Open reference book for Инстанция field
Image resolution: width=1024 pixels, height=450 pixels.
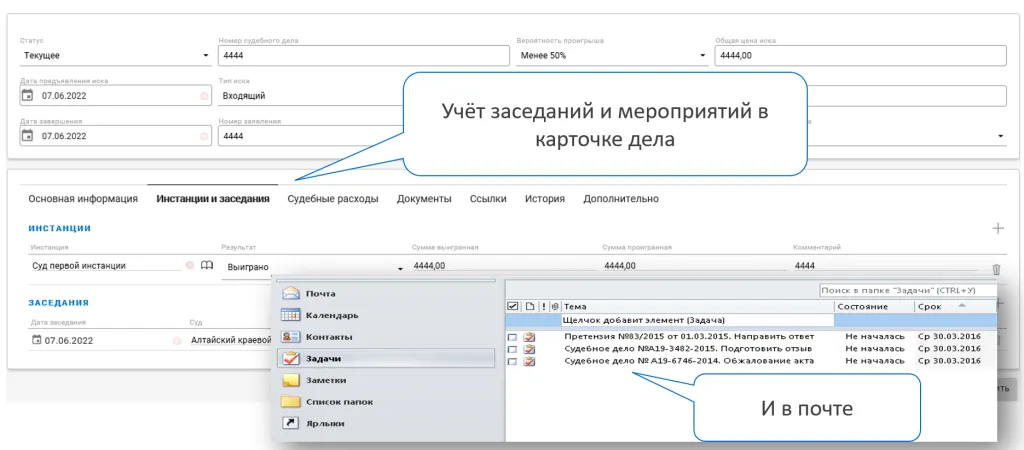[x=206, y=266]
